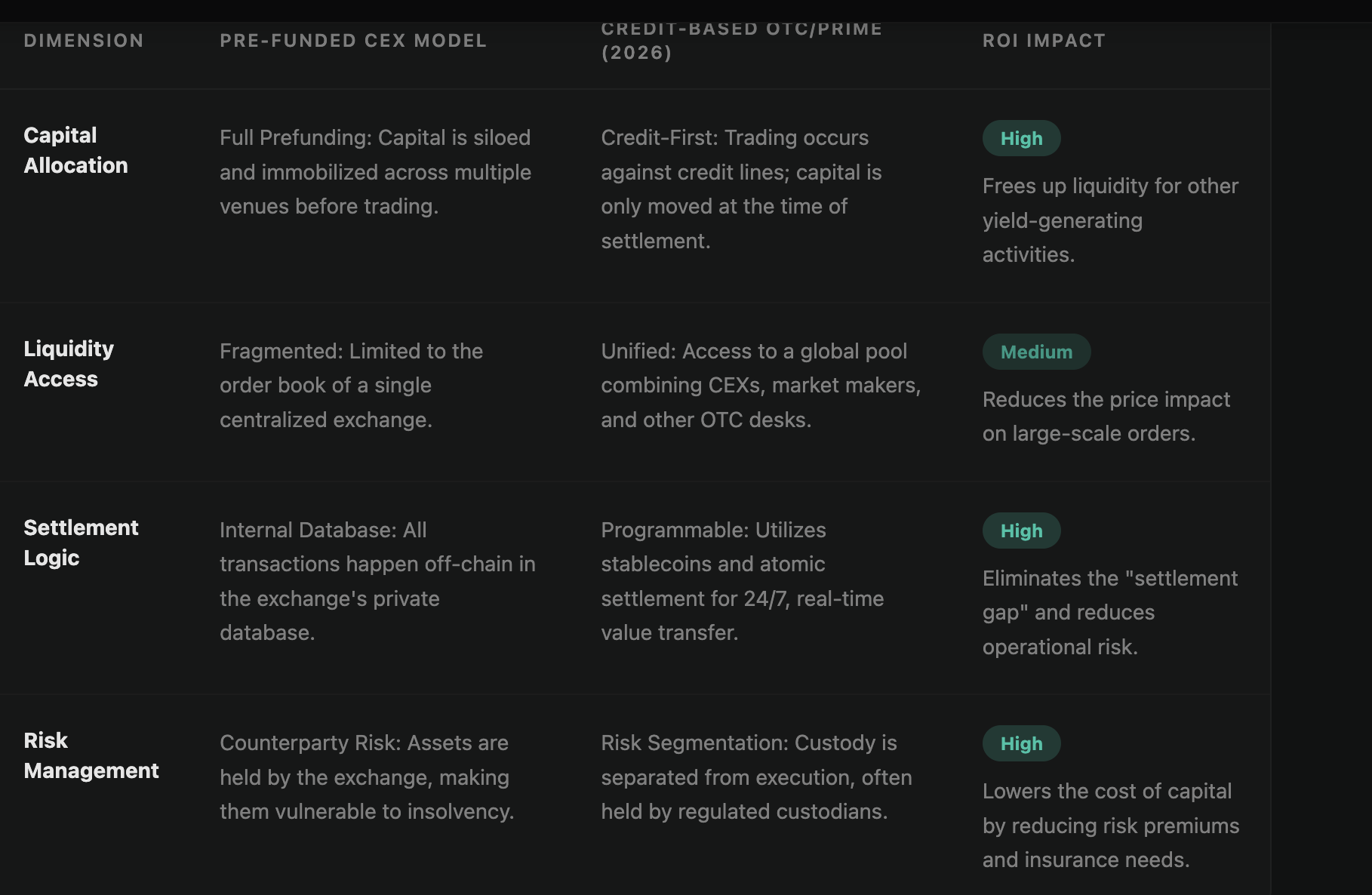The image size is (1372, 895).
Task: Click the Settlement Logic row label
Action: [81, 543]
